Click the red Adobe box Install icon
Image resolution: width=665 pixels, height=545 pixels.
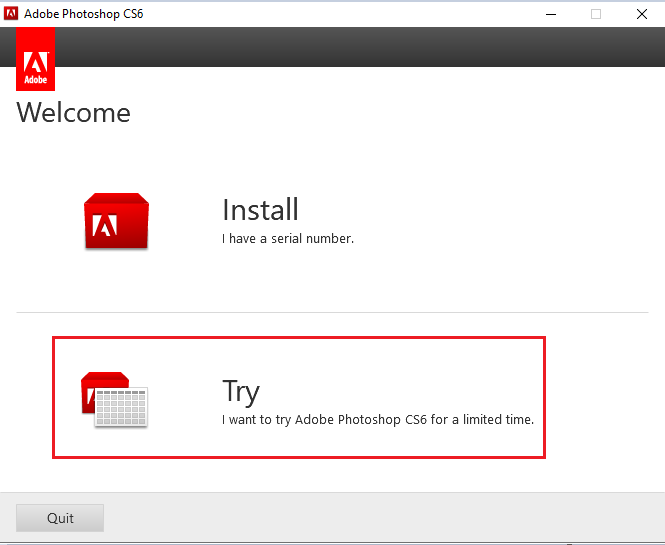pos(116,221)
